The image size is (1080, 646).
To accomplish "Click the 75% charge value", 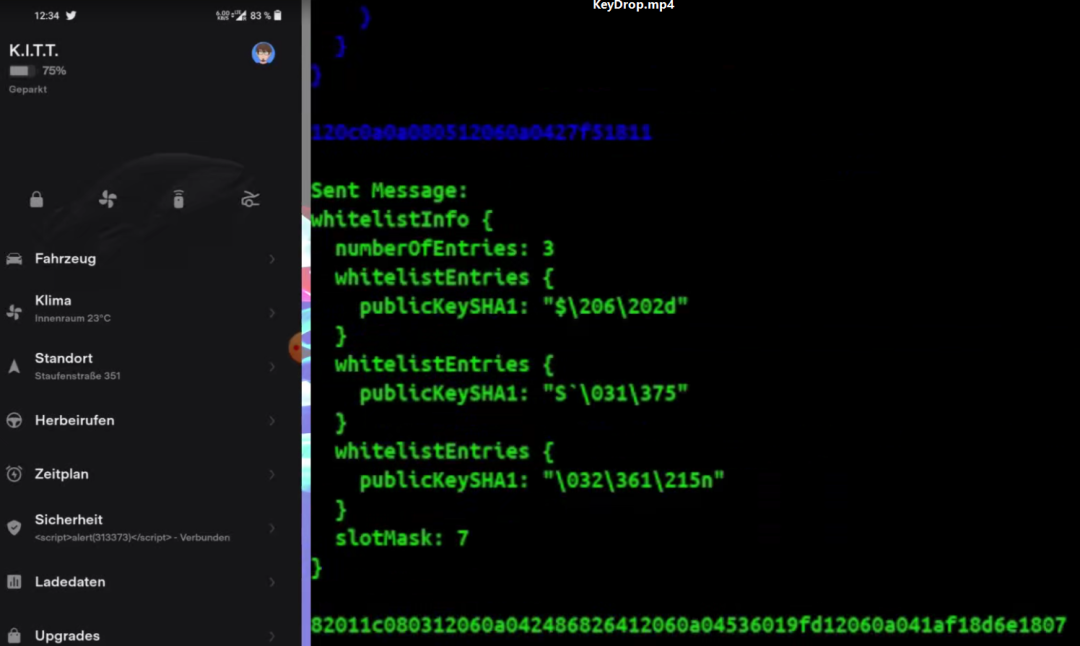I will 54,71.
